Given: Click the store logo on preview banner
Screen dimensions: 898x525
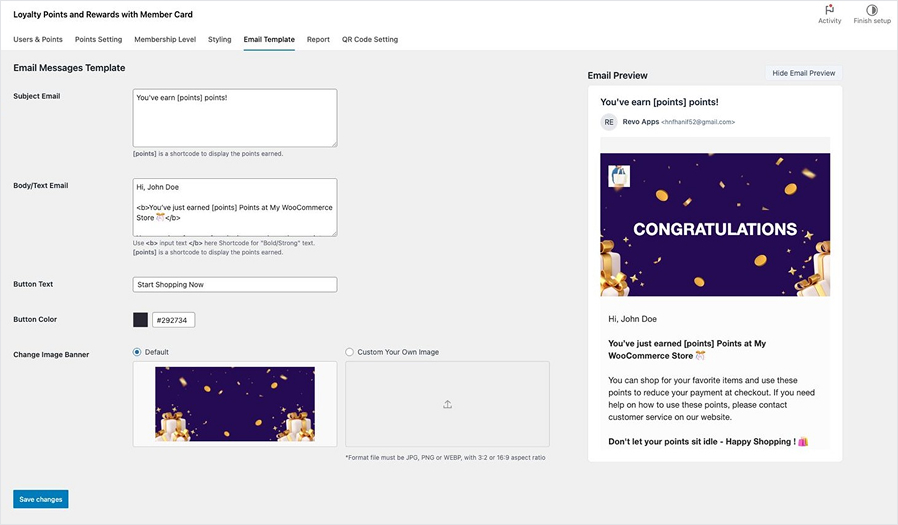Looking at the screenshot, I should [x=619, y=176].
